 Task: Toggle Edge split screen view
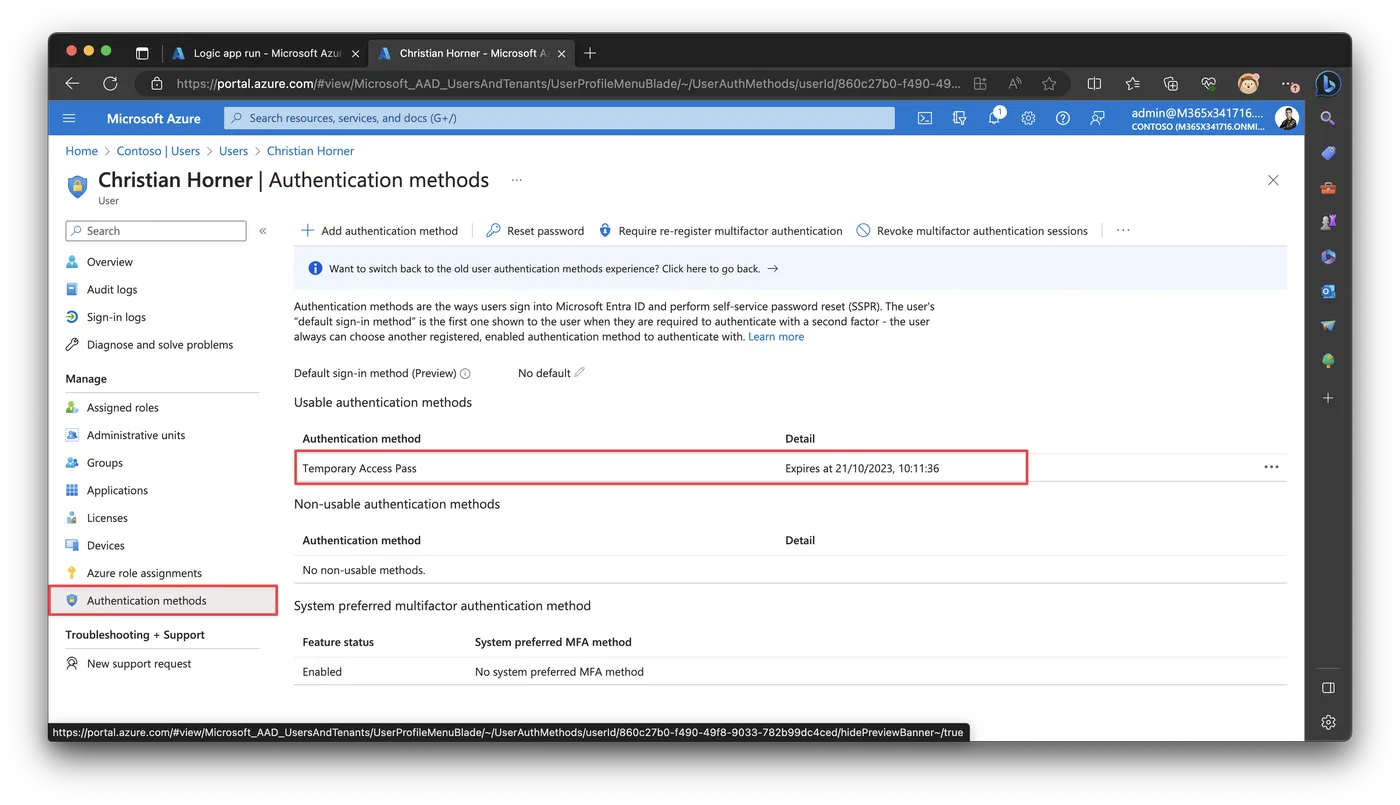coord(1094,84)
